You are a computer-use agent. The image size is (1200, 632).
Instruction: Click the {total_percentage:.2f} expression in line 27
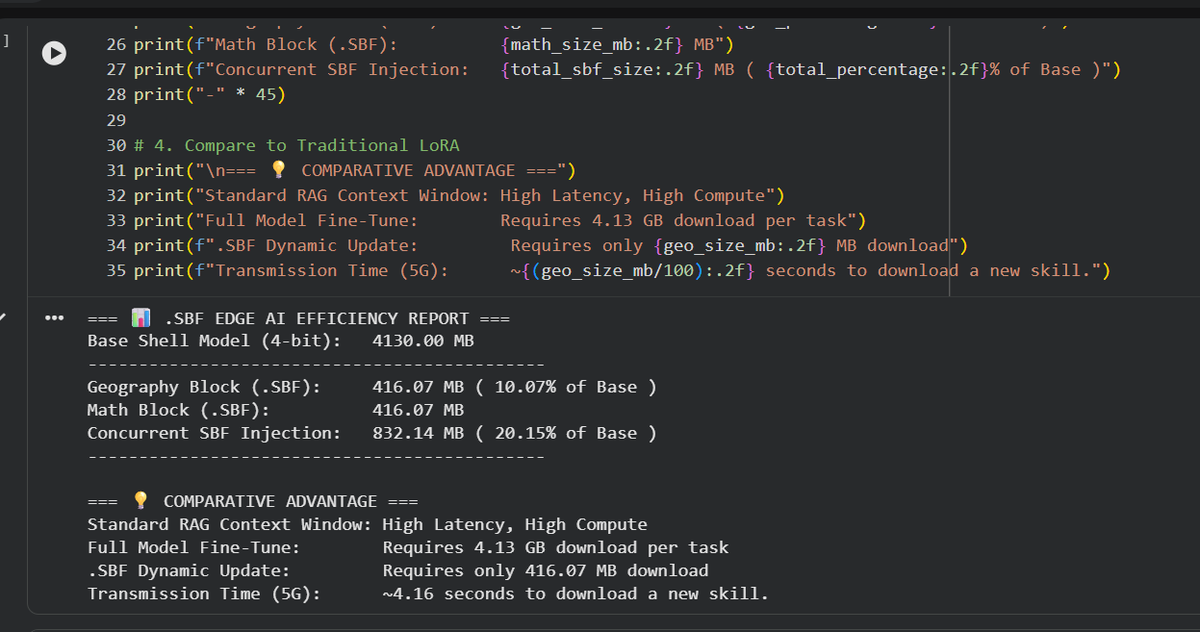point(876,69)
